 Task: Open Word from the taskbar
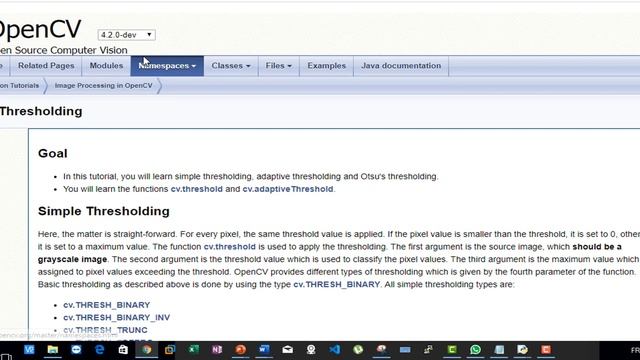click(264, 350)
